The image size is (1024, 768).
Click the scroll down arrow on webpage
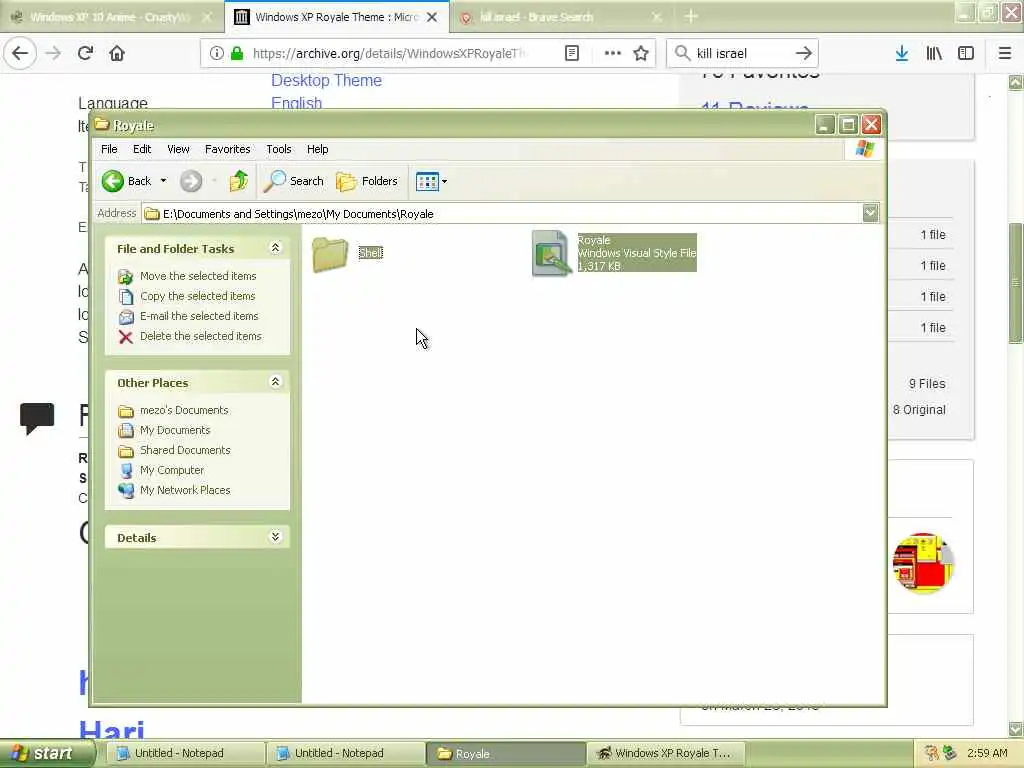point(1015,729)
